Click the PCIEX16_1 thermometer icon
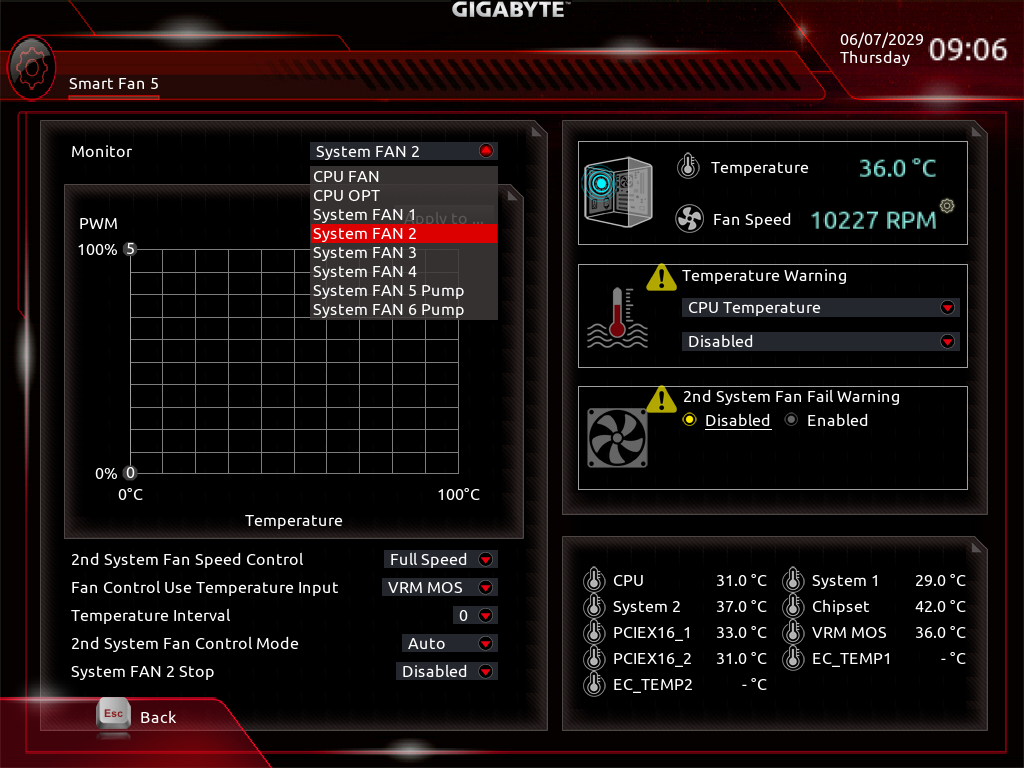 594,632
